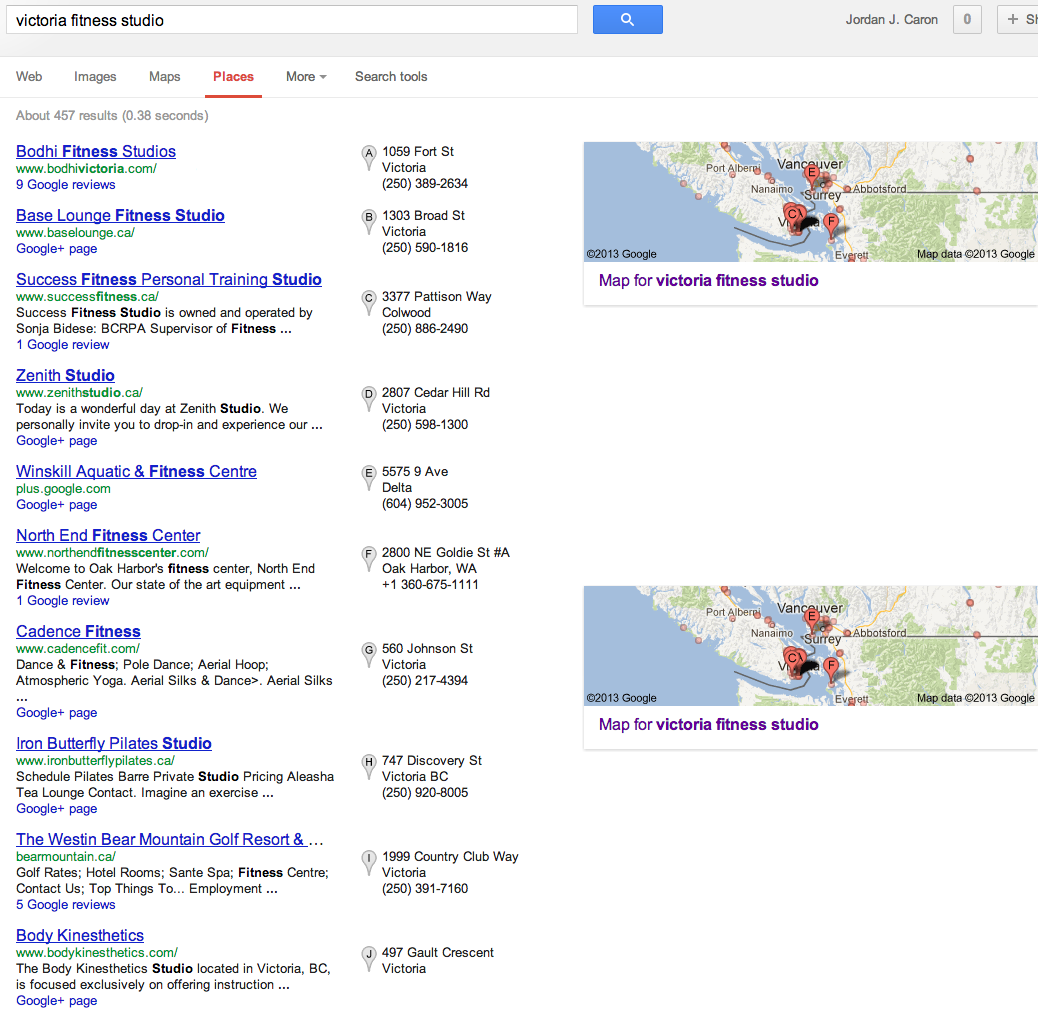This screenshot has width=1038, height=1026.
Task: Click www.northendfitnesscenter.com/ URL text
Action: click(113, 553)
